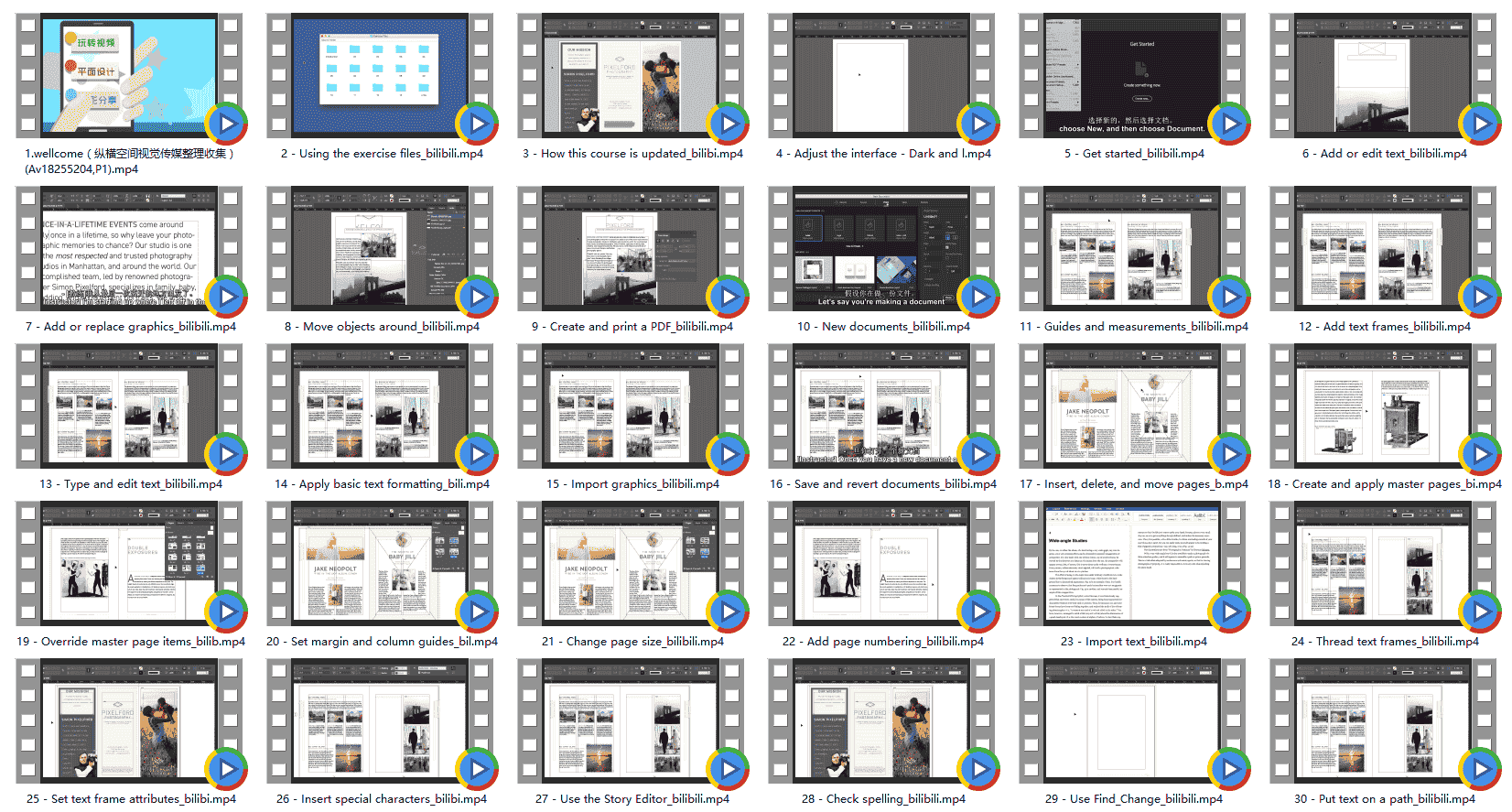Click file name '9 - Create and print a PDF_bilibili.mp4'

click(632, 327)
